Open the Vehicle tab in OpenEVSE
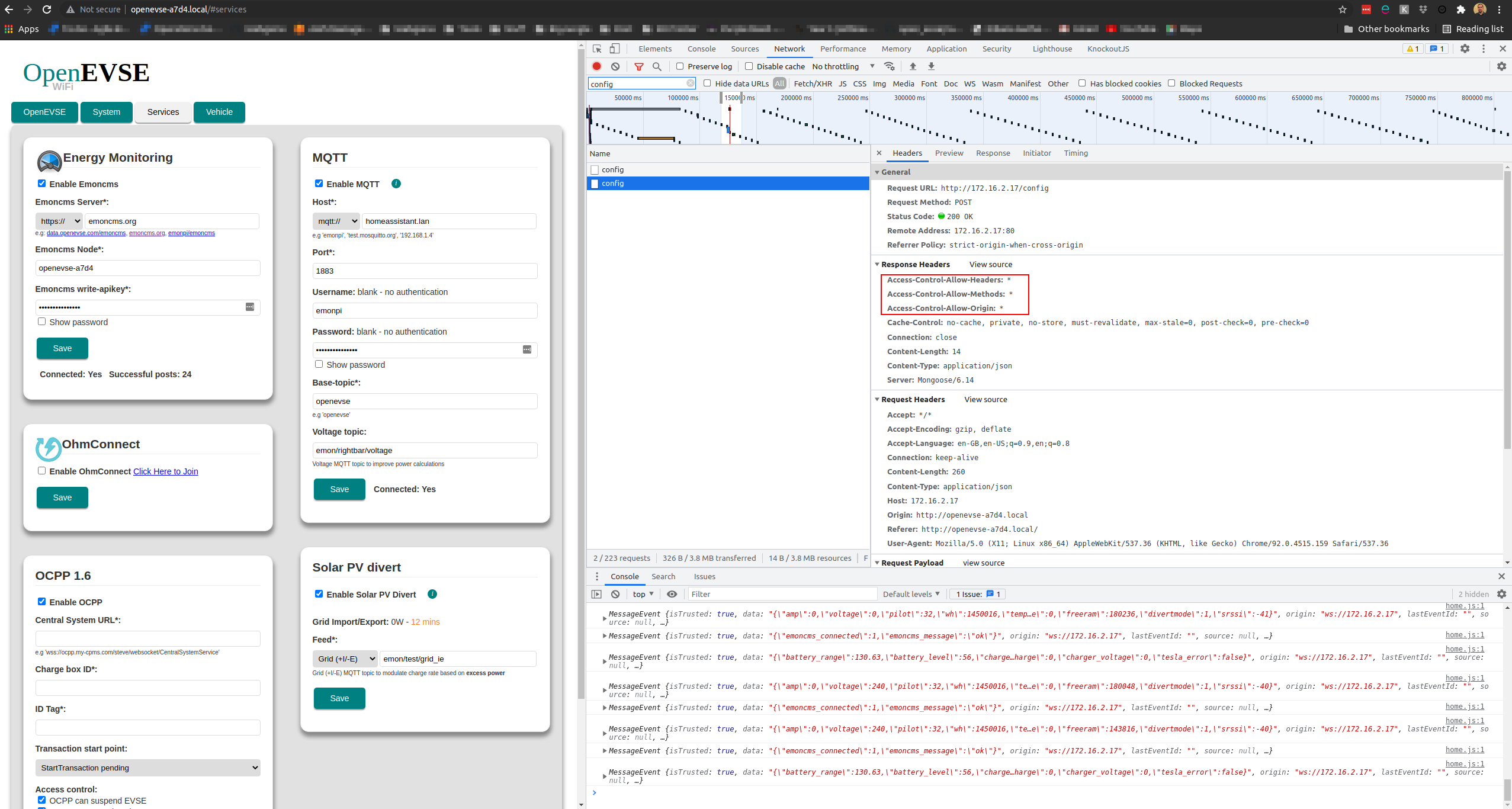Viewport: 1512px width, 809px height. point(219,112)
